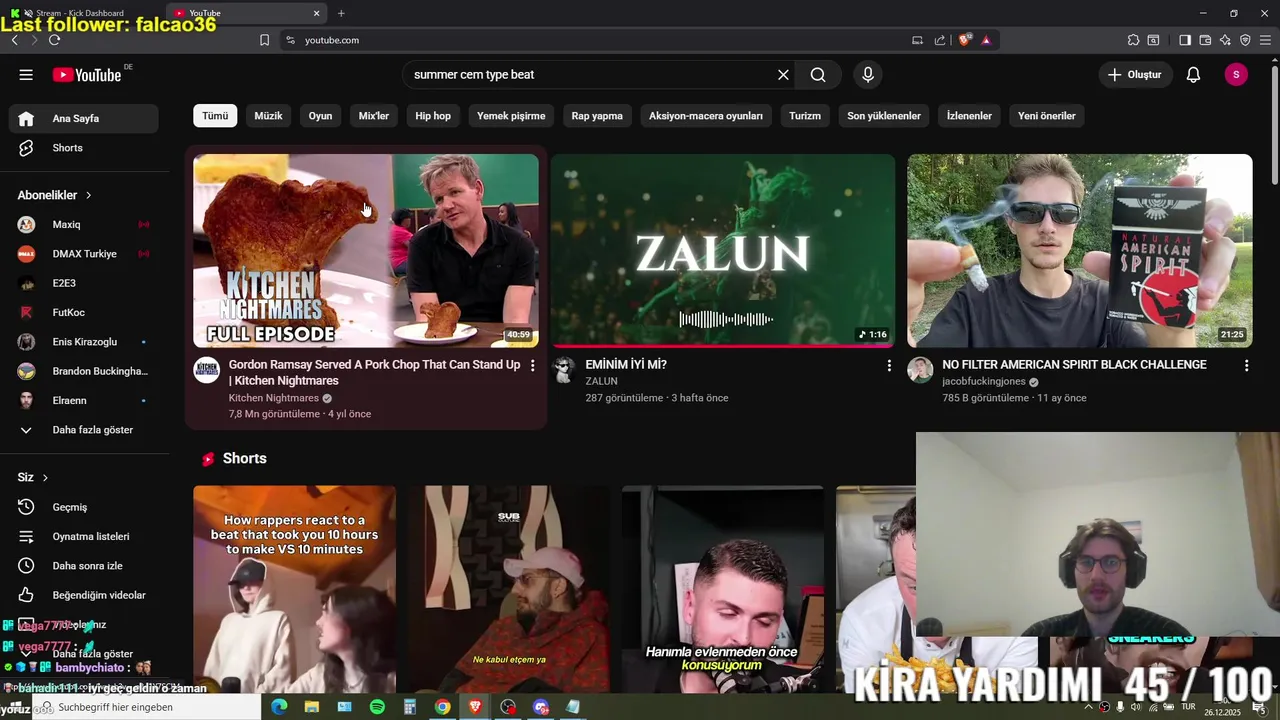This screenshot has width=1280, height=720.
Task: Select the Rap yapma filter chip
Action: [597, 116]
